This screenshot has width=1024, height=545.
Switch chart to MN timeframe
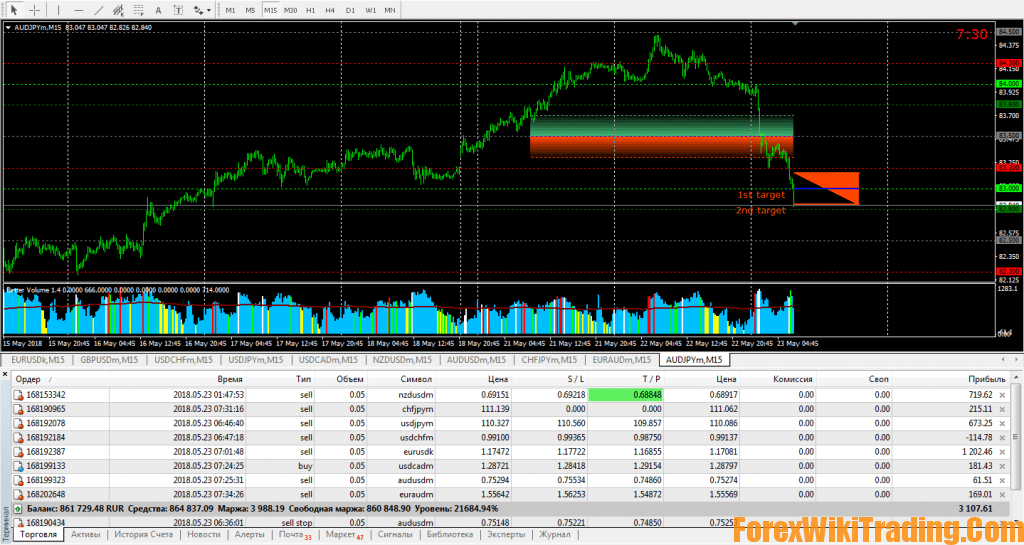click(390, 10)
